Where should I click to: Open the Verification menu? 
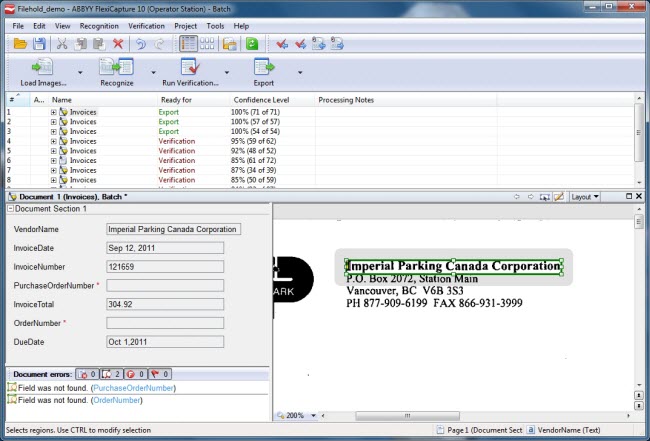coord(146,26)
